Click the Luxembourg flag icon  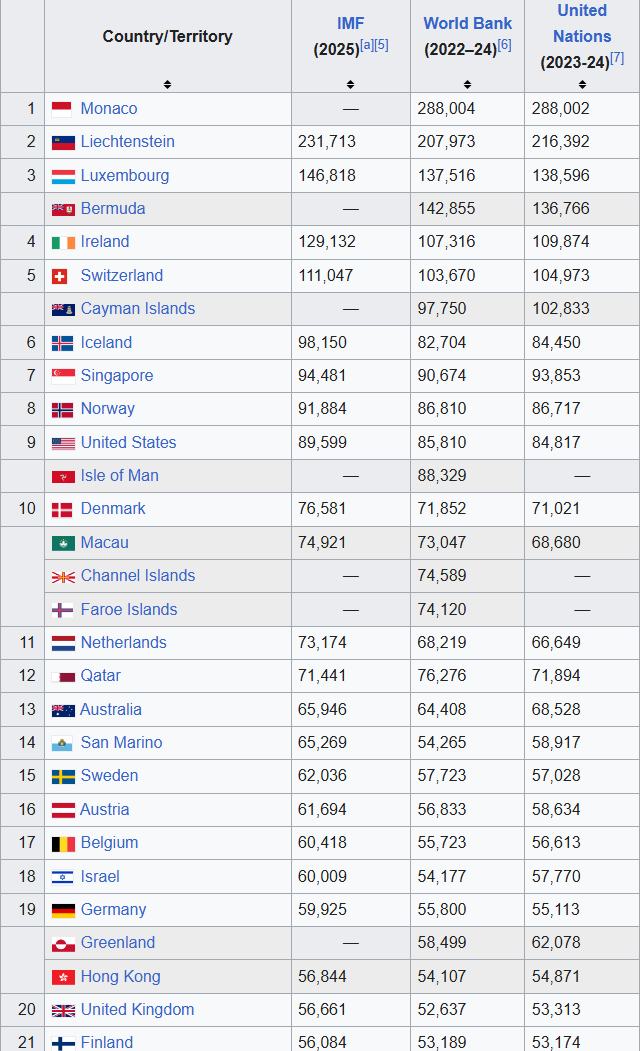coord(63,176)
